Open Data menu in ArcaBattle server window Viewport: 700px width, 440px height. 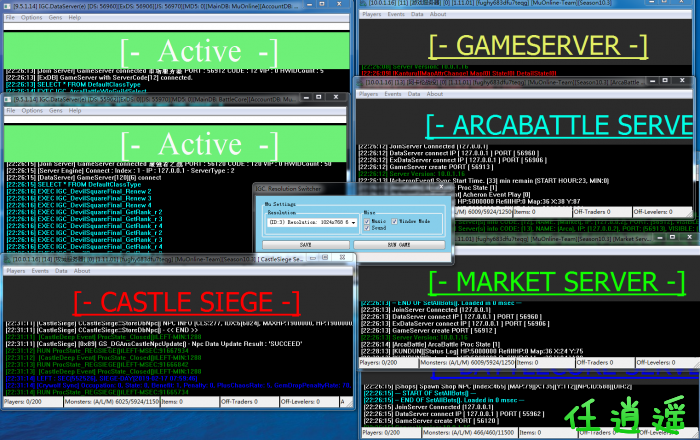tap(414, 94)
